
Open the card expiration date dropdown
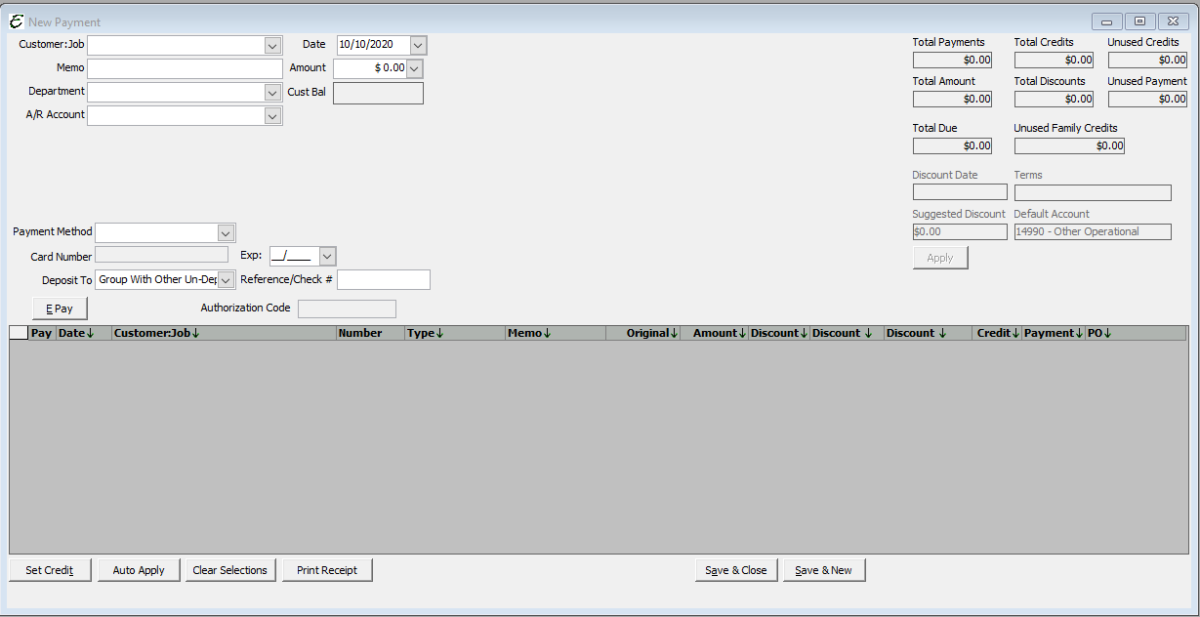[327, 256]
